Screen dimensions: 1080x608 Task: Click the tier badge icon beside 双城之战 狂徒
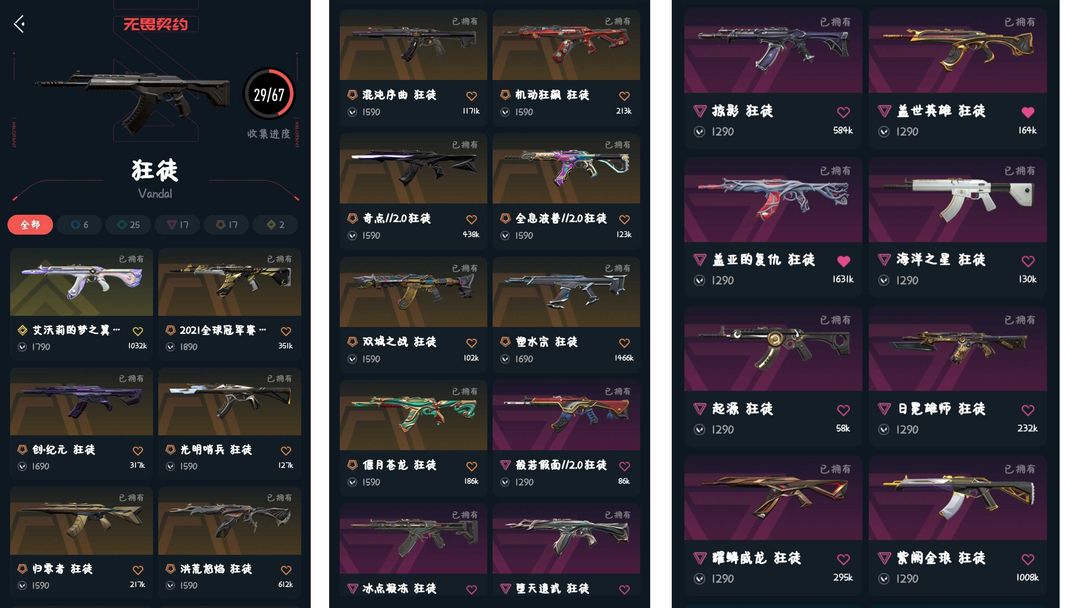coord(352,342)
